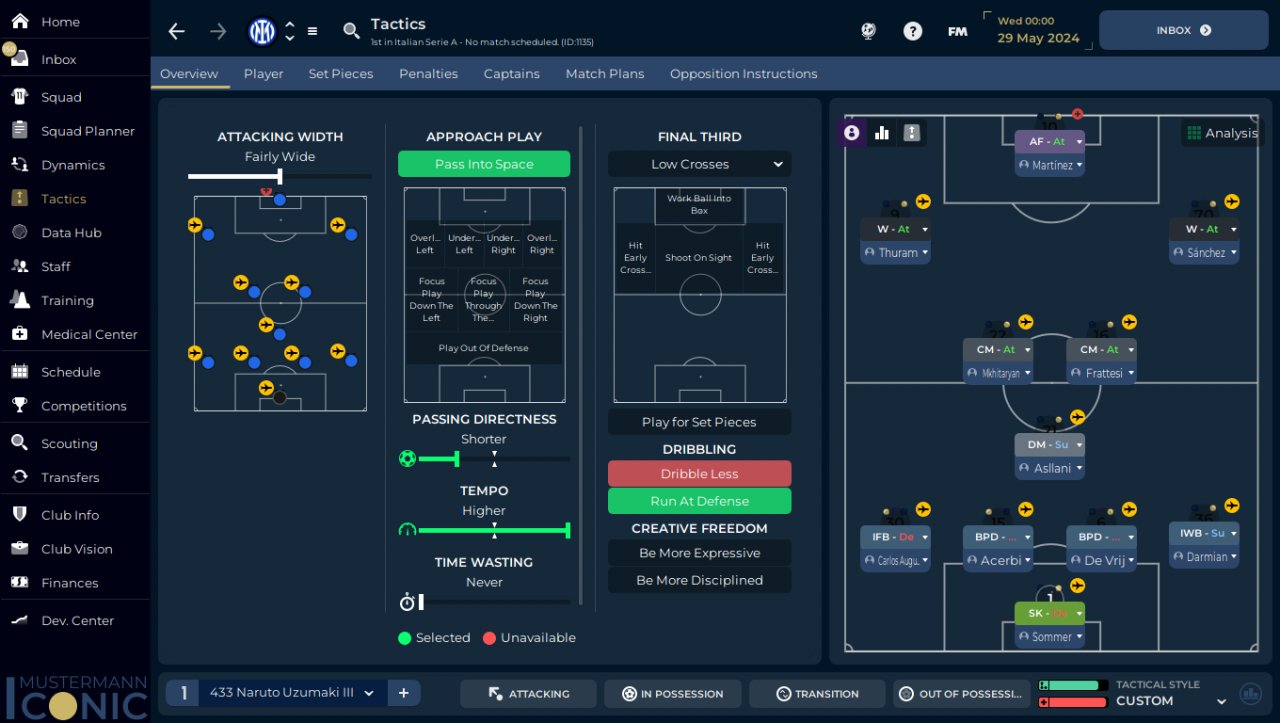Open the TRANSITION instructions
The height and width of the screenshot is (723, 1280).
point(817,693)
